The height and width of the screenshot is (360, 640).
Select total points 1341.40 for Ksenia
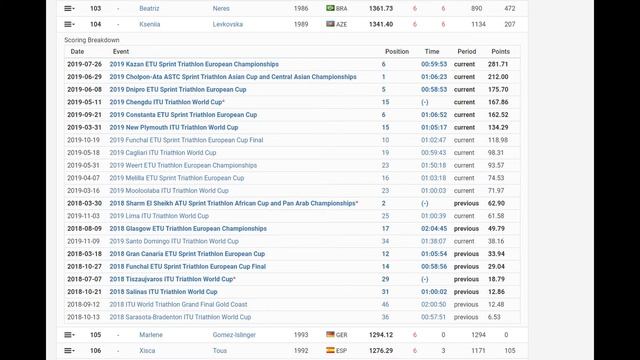pos(381,24)
